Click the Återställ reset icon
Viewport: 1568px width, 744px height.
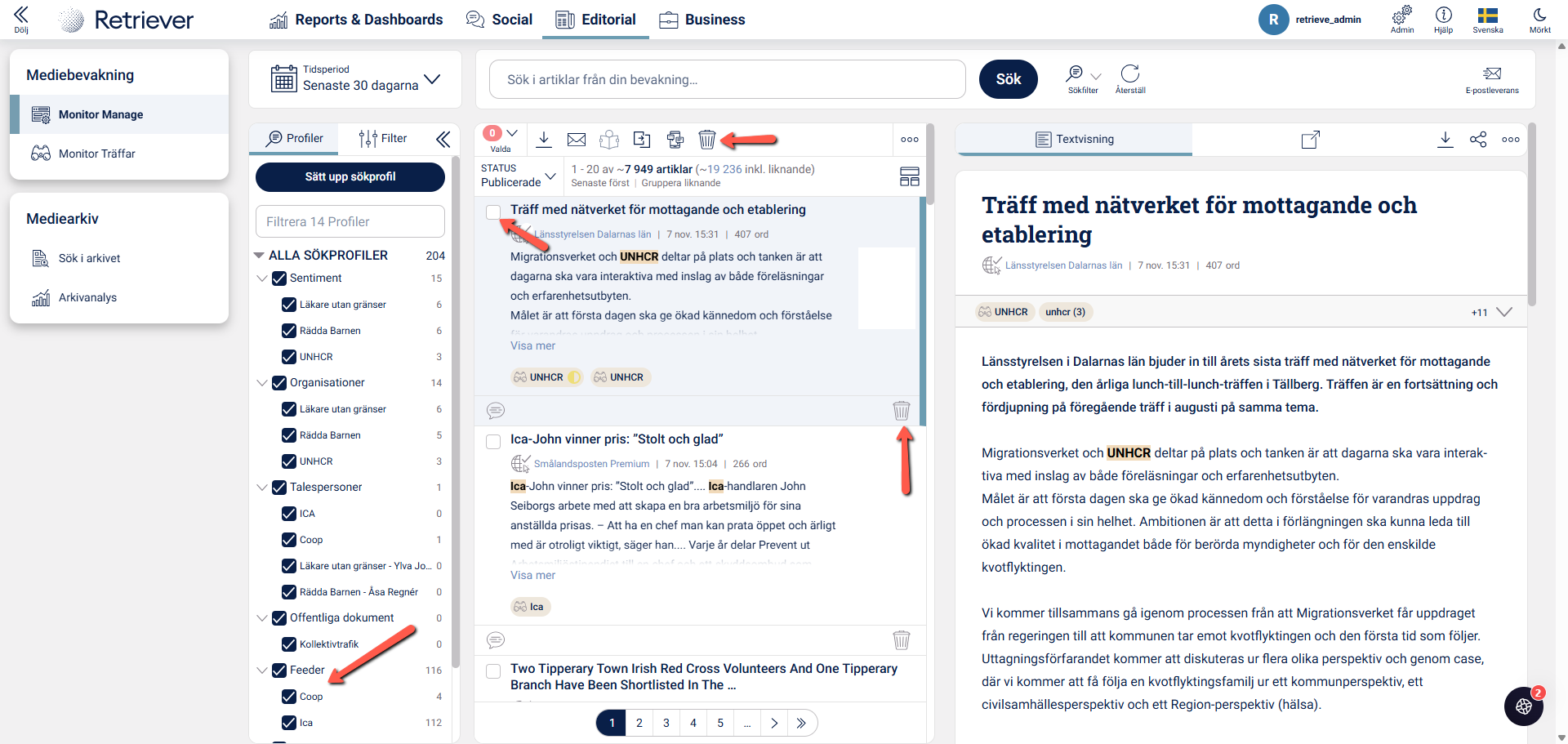point(1130,74)
